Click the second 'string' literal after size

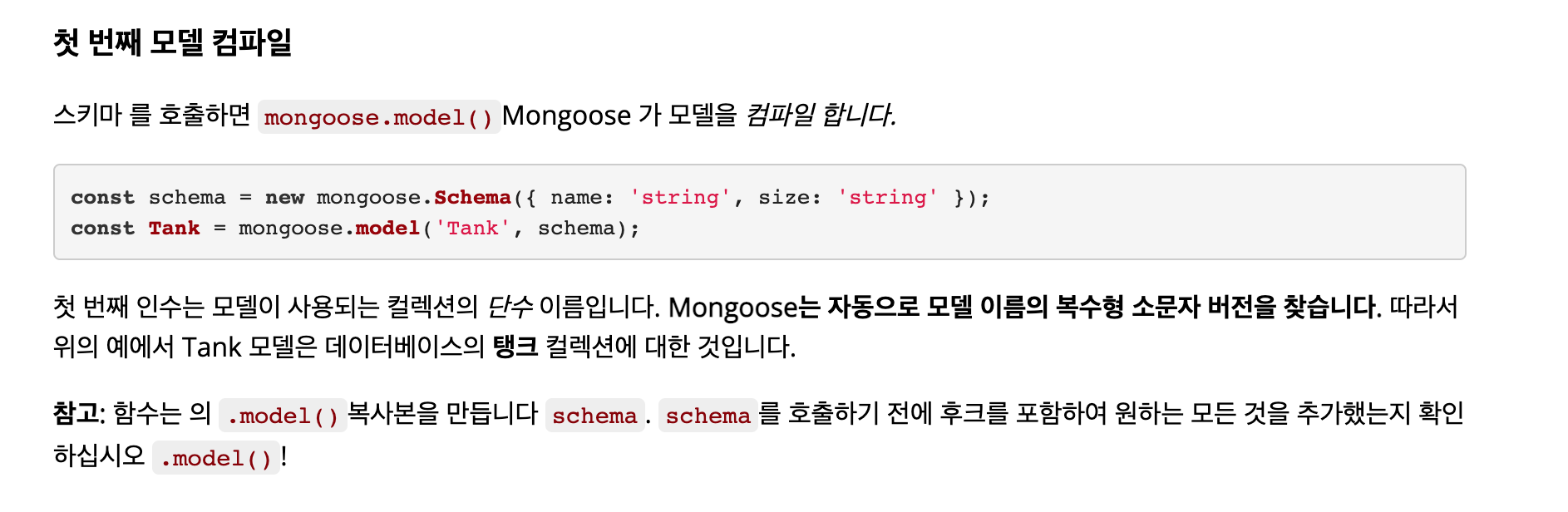click(x=887, y=198)
